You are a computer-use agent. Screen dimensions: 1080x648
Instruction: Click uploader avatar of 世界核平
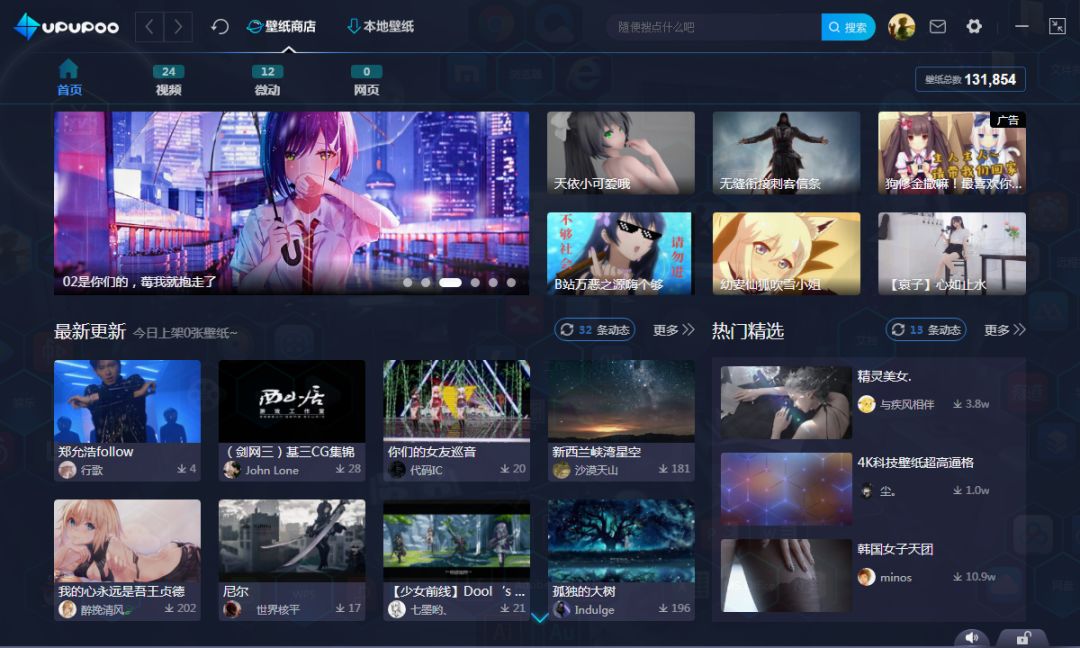[x=232, y=609]
